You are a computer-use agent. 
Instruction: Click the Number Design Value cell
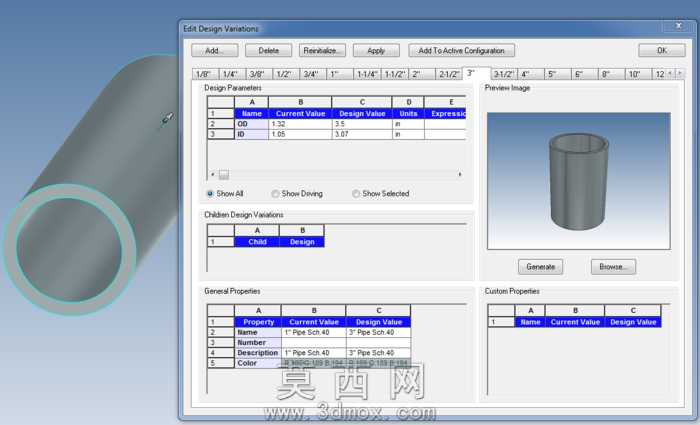click(x=378, y=343)
